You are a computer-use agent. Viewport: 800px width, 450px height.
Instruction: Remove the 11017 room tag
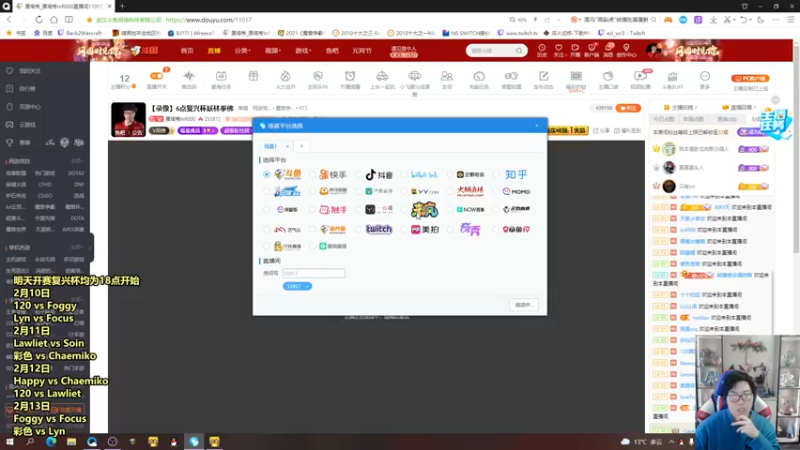(307, 286)
